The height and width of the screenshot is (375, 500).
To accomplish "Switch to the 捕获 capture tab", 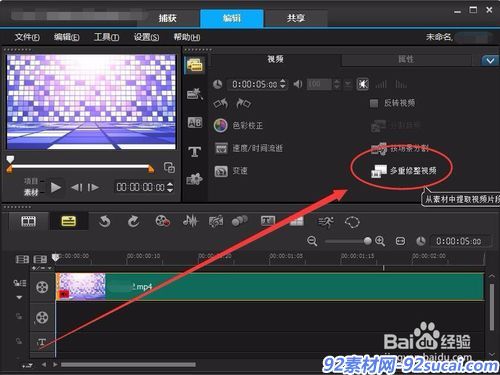I will coord(167,18).
